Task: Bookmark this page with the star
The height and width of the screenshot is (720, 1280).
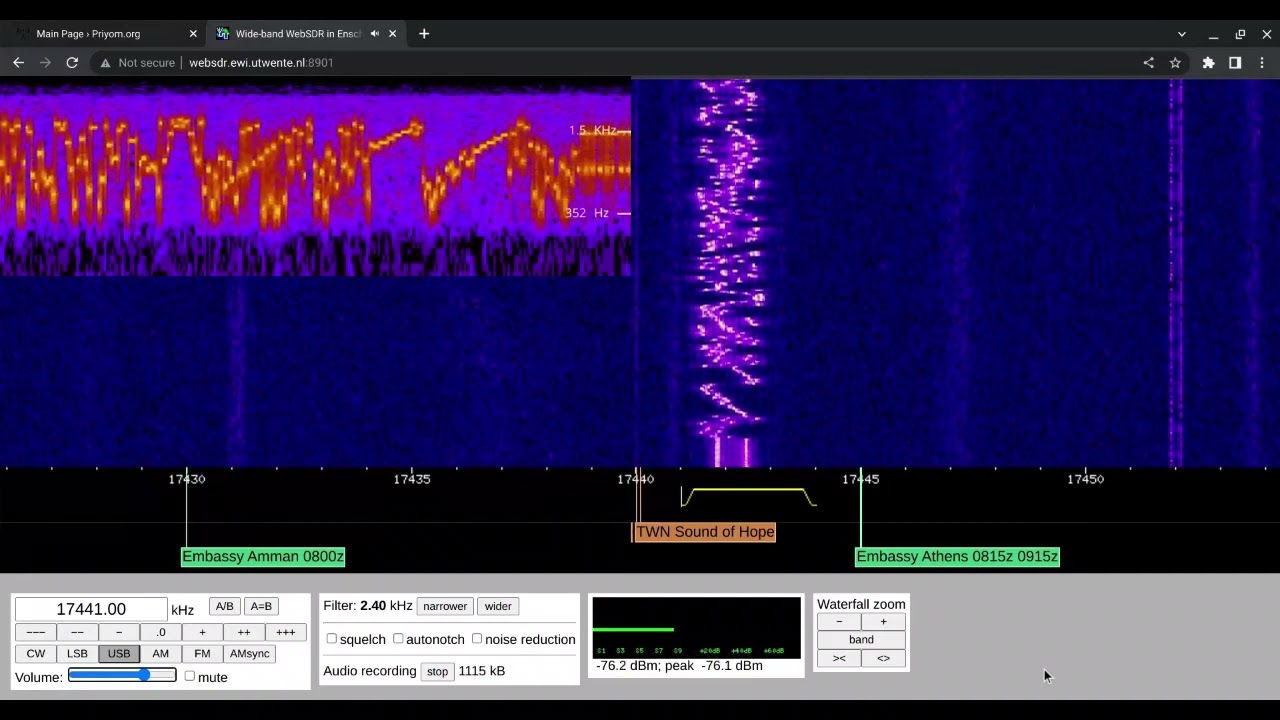Action: pos(1175,62)
